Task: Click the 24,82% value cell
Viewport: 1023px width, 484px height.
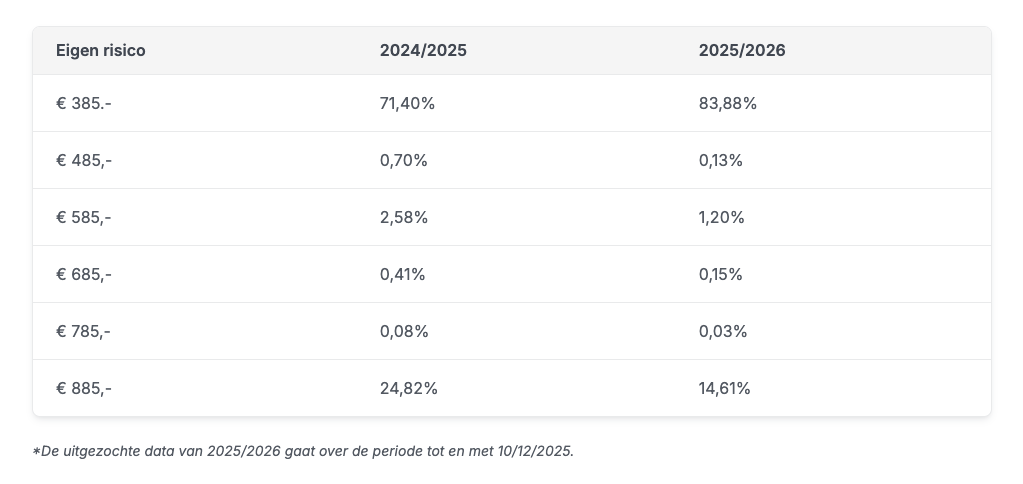Action: point(409,388)
